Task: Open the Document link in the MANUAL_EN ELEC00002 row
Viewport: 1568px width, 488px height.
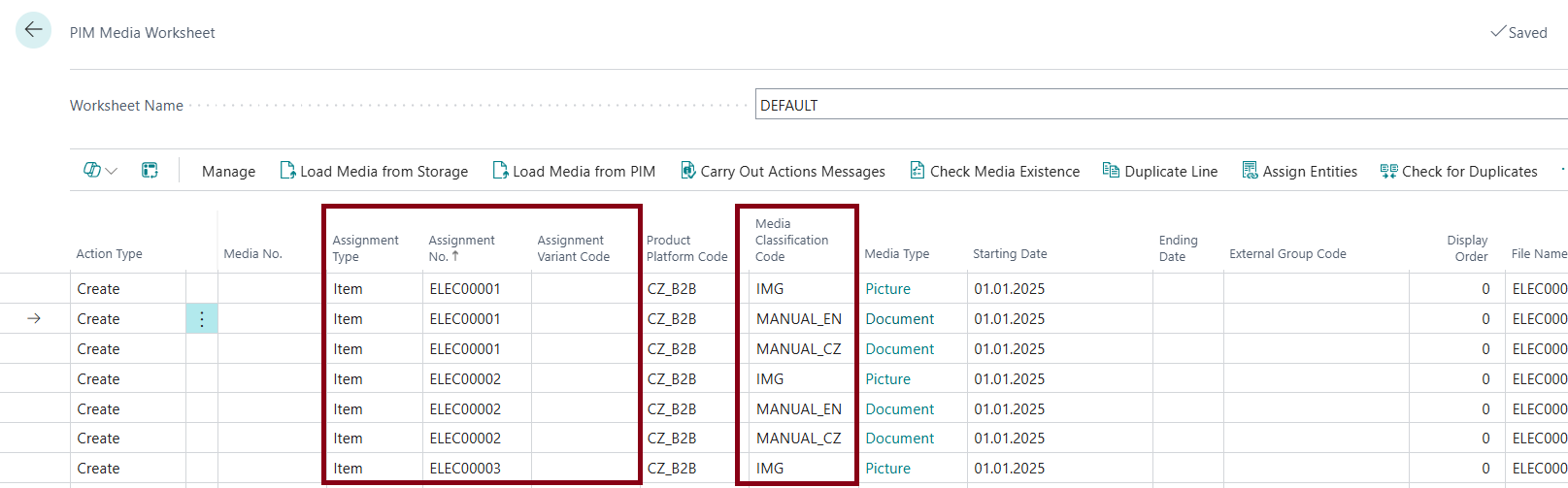Action: [899, 409]
